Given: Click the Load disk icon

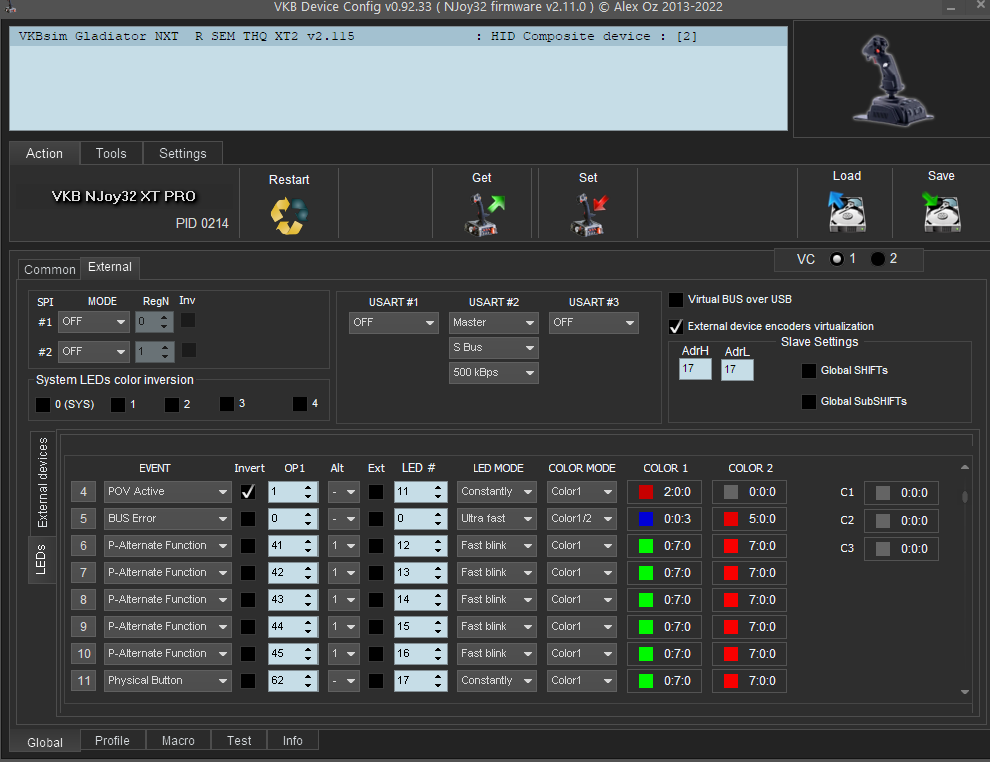Looking at the screenshot, I should click(847, 211).
